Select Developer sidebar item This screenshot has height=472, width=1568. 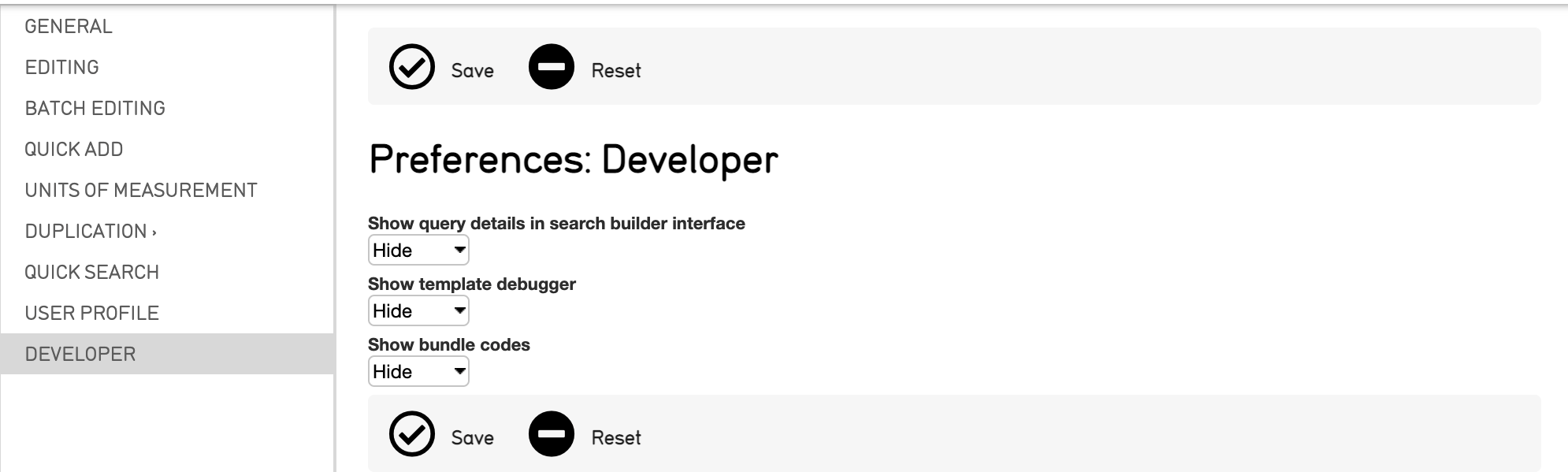click(80, 355)
